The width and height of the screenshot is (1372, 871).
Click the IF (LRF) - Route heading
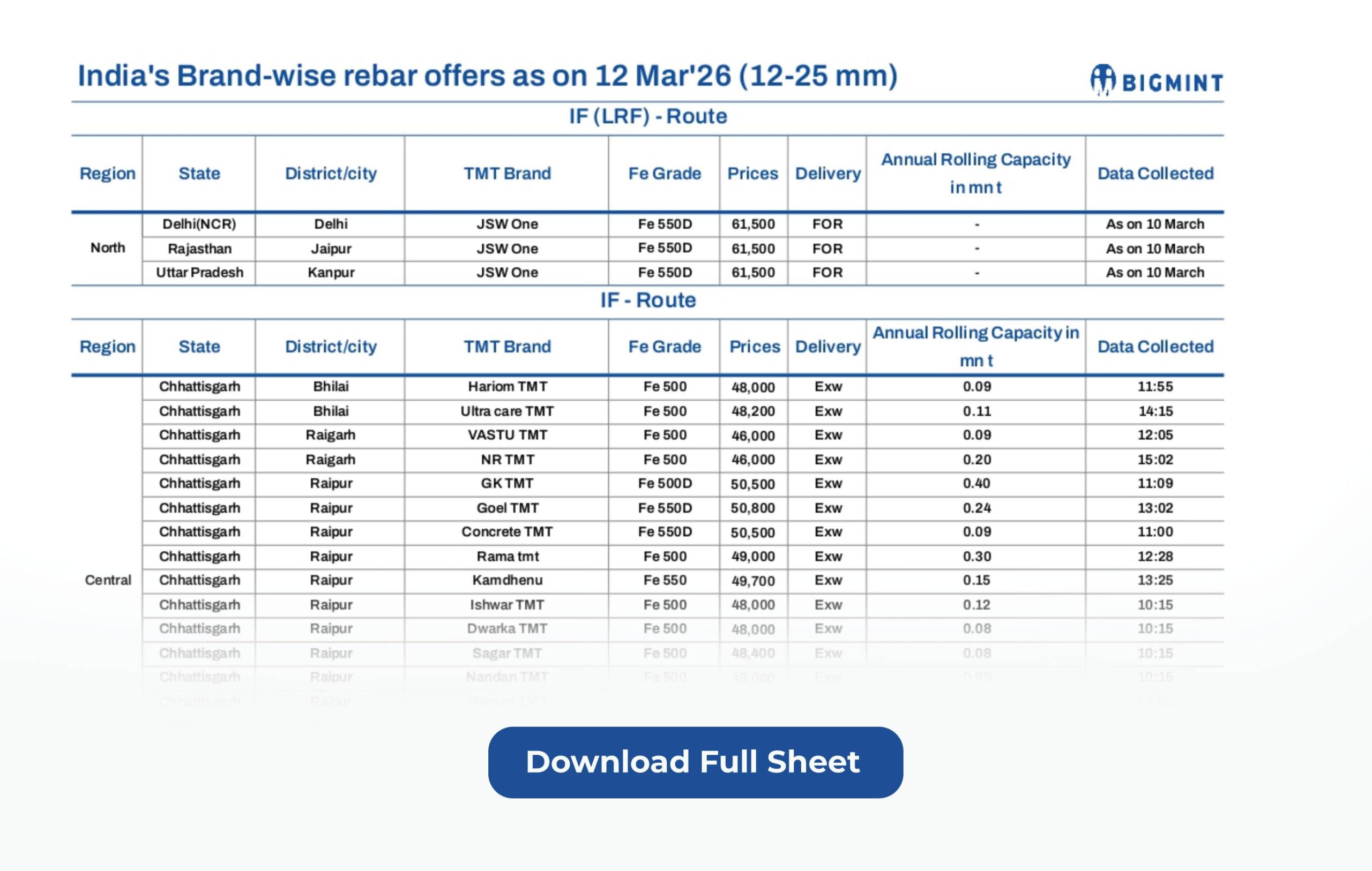click(648, 116)
